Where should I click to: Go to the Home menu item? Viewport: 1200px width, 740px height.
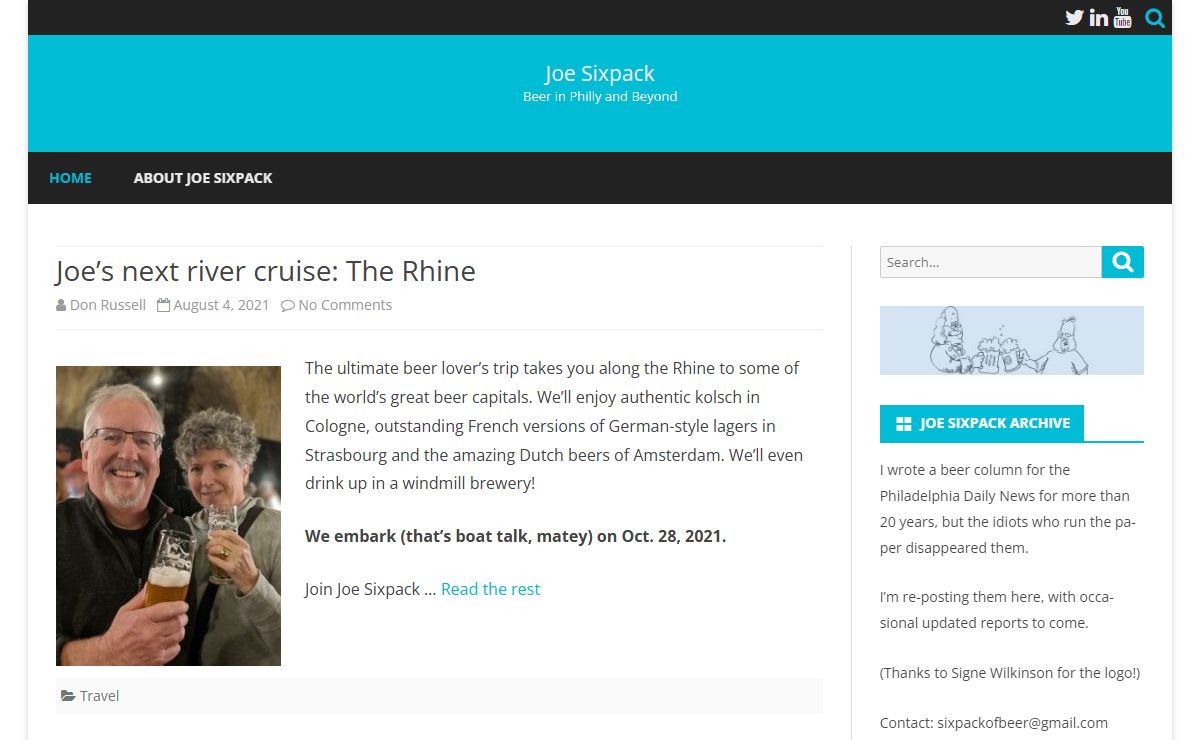(x=70, y=178)
